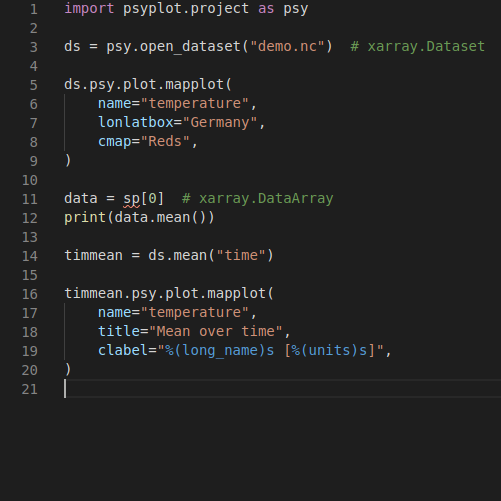Click the '# xarray.Dataset' comment

click(418, 46)
